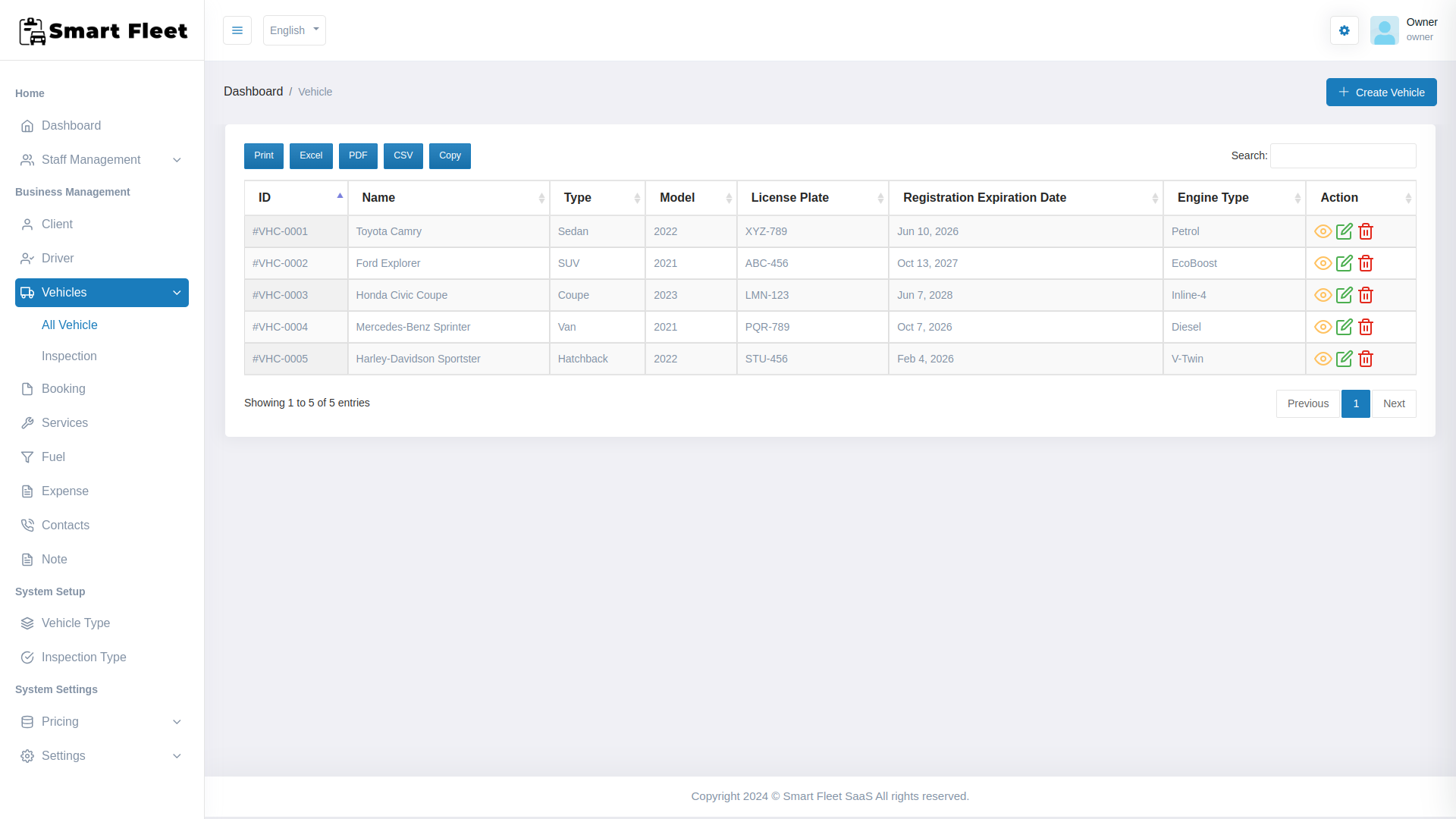Click the Owner profile avatar

click(1384, 30)
